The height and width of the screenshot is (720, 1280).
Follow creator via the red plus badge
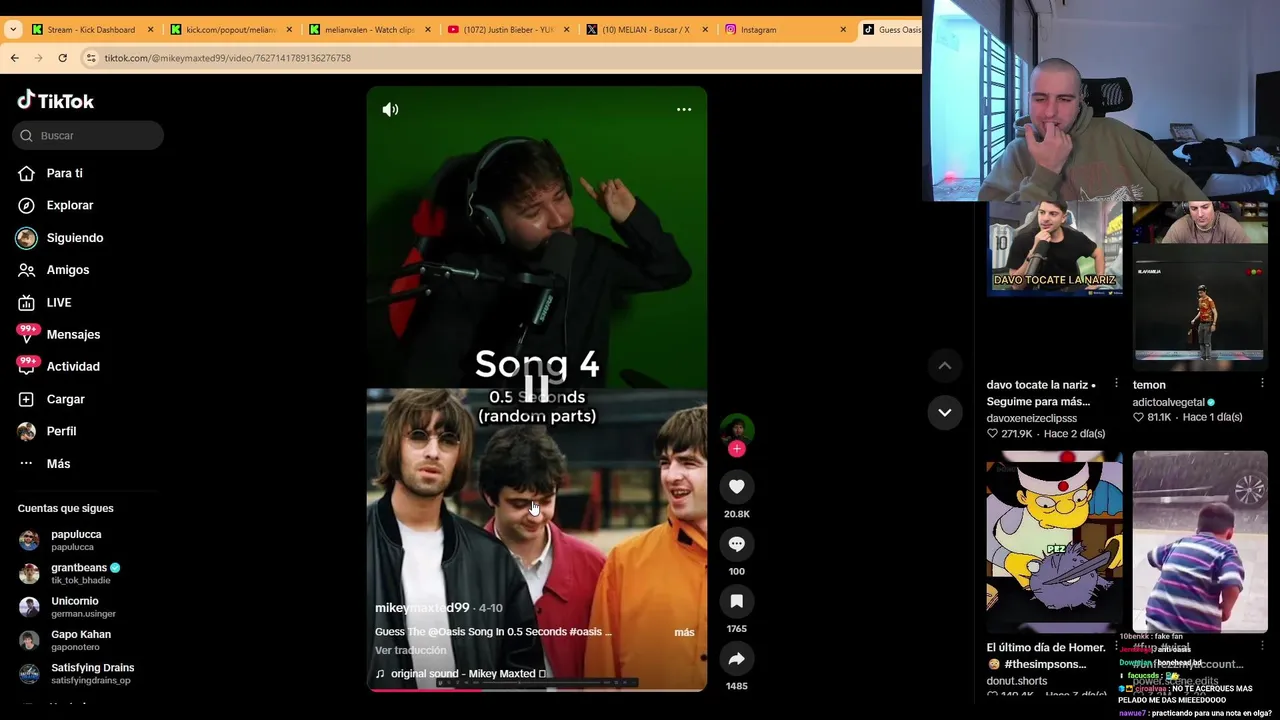click(x=737, y=449)
